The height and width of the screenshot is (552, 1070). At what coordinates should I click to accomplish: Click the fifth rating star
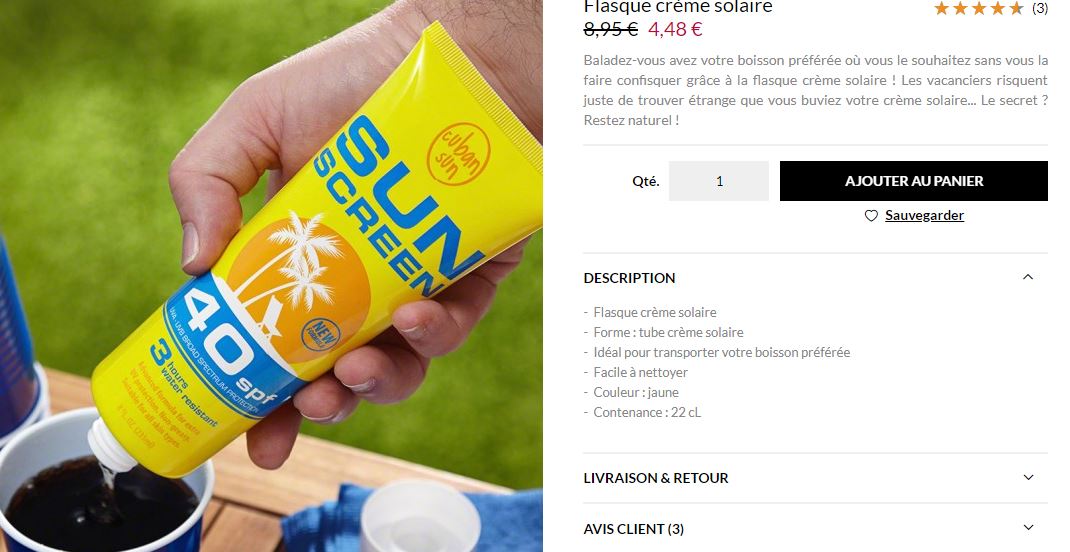coord(1016,8)
